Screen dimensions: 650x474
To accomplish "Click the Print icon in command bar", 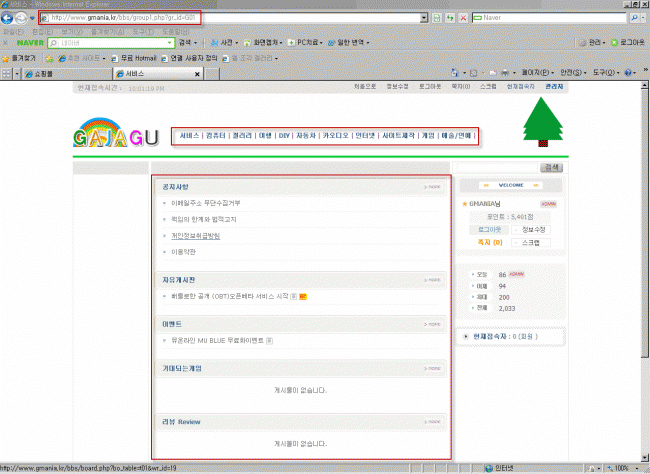I will [505, 73].
